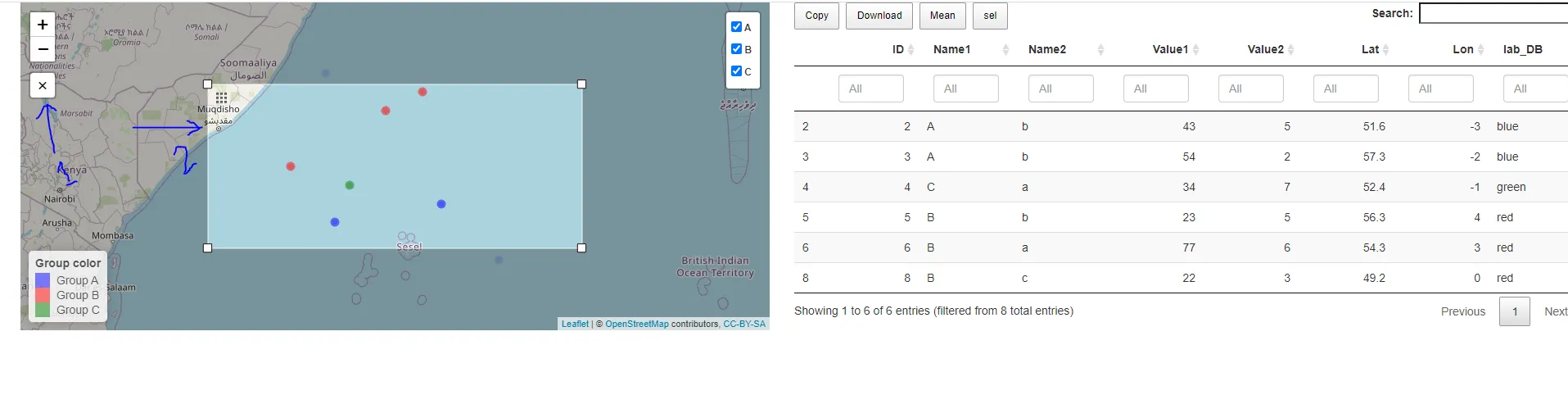This screenshot has width=1568, height=395.
Task: Click bottom-left resize handle of selection rectangle
Action: (x=207, y=247)
